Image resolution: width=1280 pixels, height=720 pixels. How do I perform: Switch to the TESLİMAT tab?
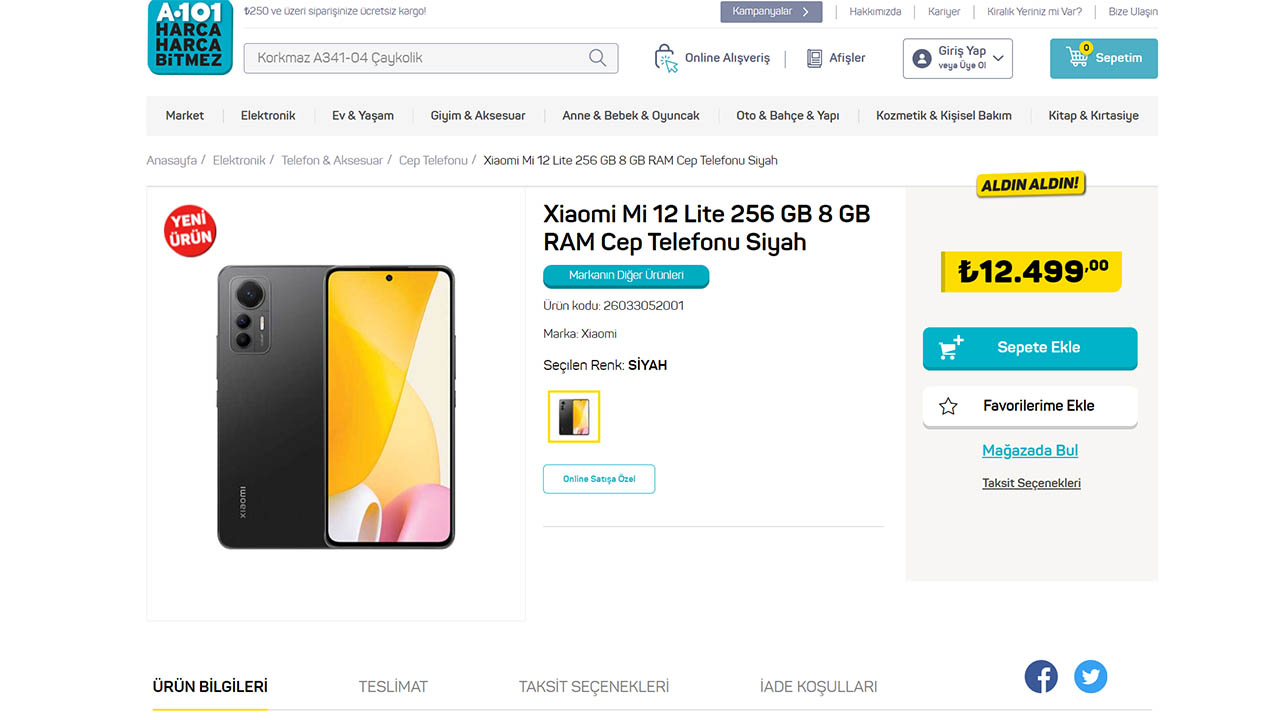[x=393, y=686]
